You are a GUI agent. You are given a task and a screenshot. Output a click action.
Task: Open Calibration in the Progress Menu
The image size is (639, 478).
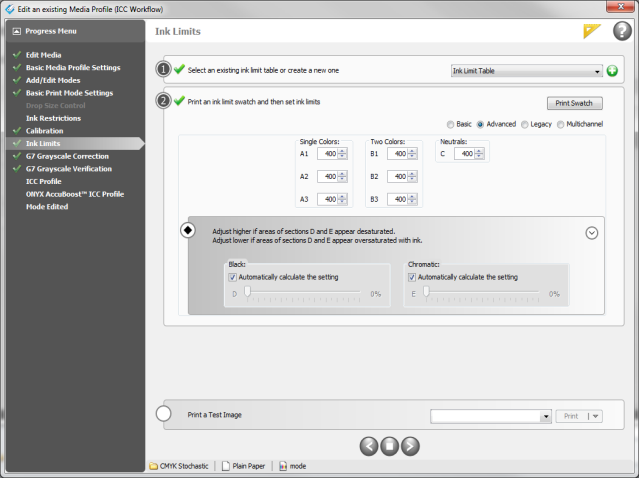tap(45, 131)
